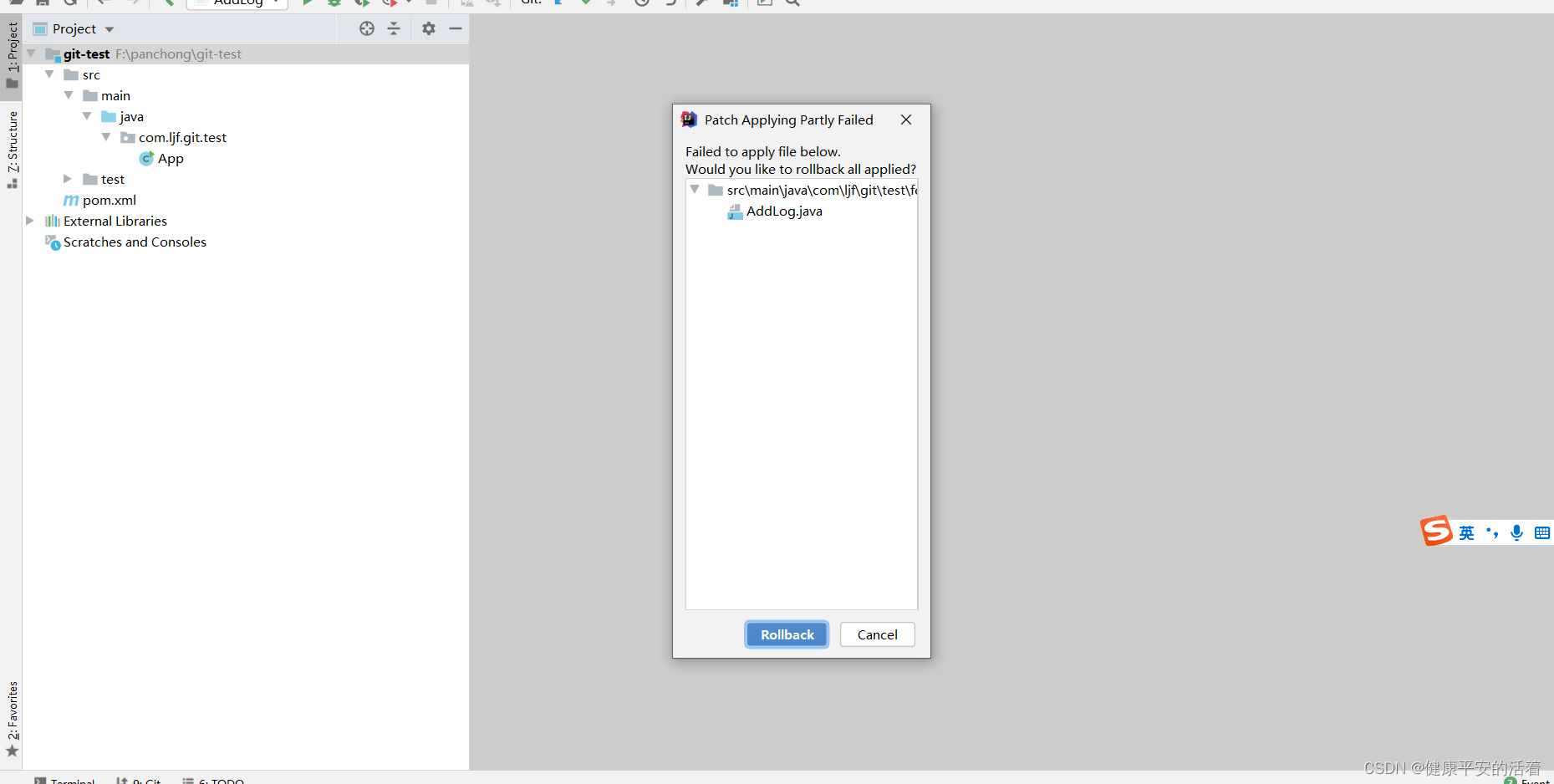Click the Rollback button
This screenshot has width=1554, height=784.
coord(786,634)
